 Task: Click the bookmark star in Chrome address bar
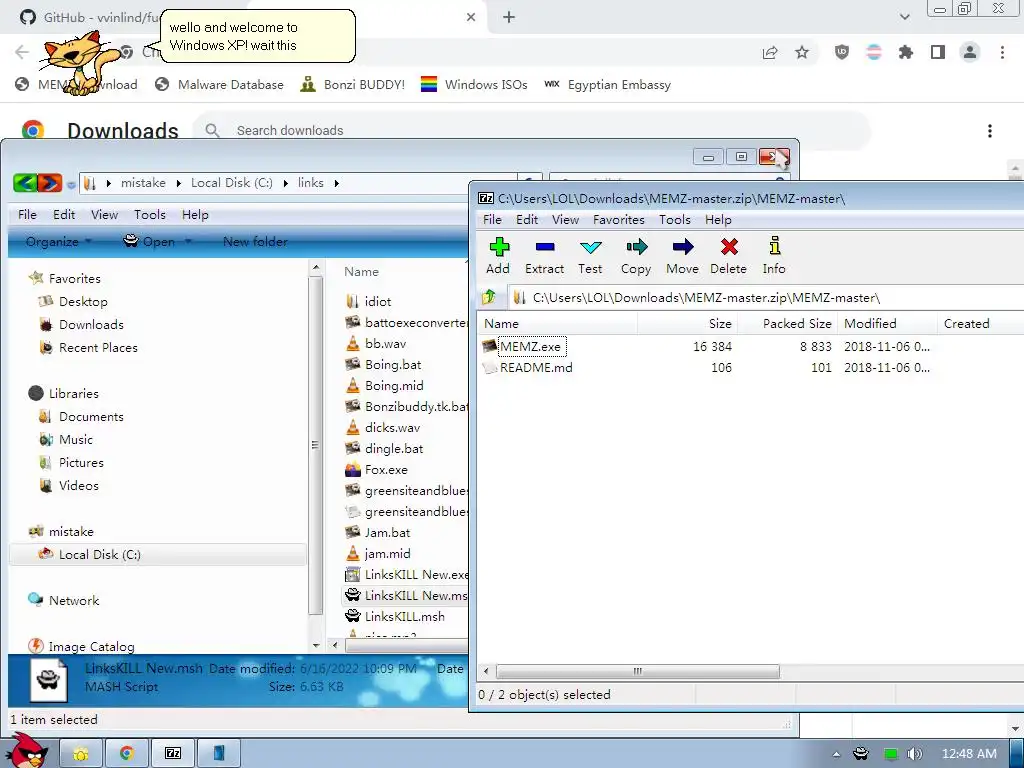(802, 52)
